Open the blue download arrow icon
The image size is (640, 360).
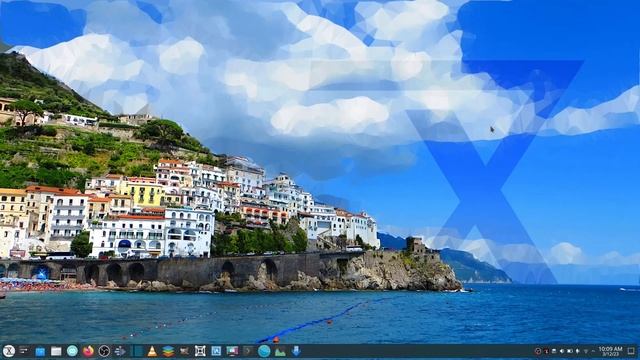tap(296, 351)
